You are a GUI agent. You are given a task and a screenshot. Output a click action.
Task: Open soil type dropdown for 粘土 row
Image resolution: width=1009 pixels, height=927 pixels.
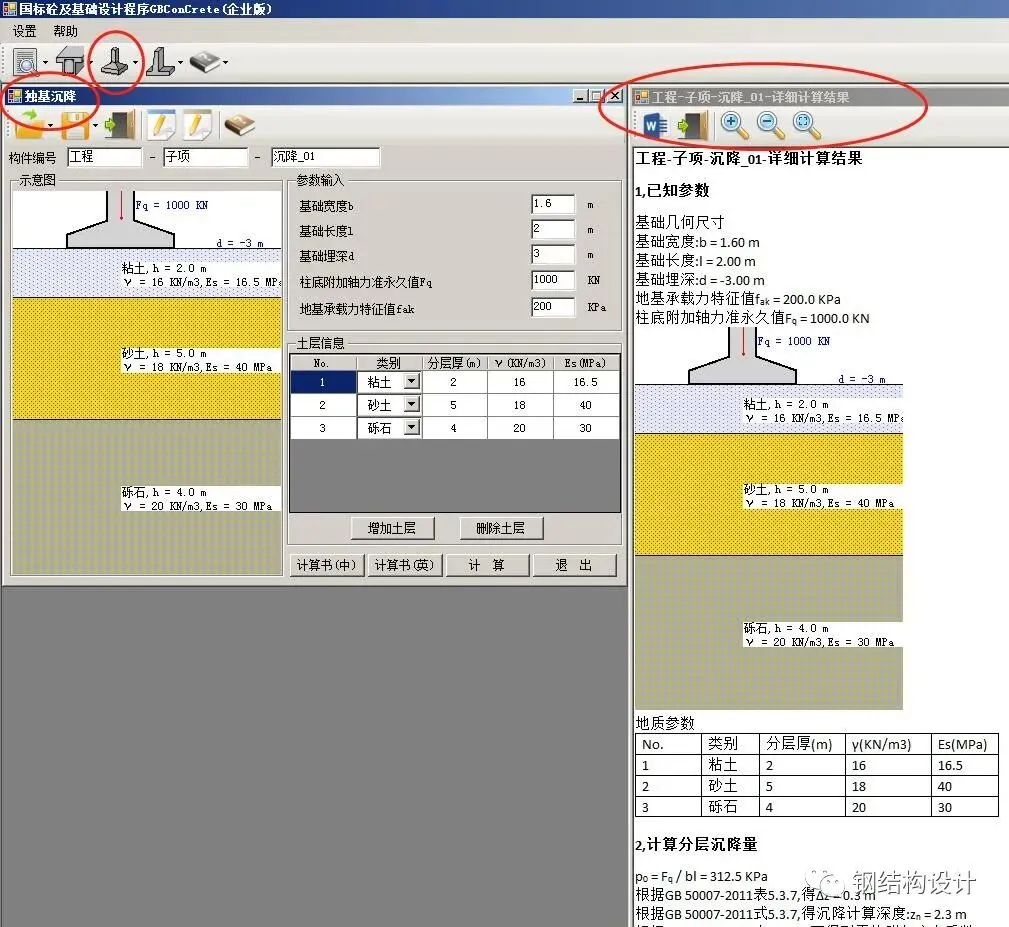click(x=411, y=381)
